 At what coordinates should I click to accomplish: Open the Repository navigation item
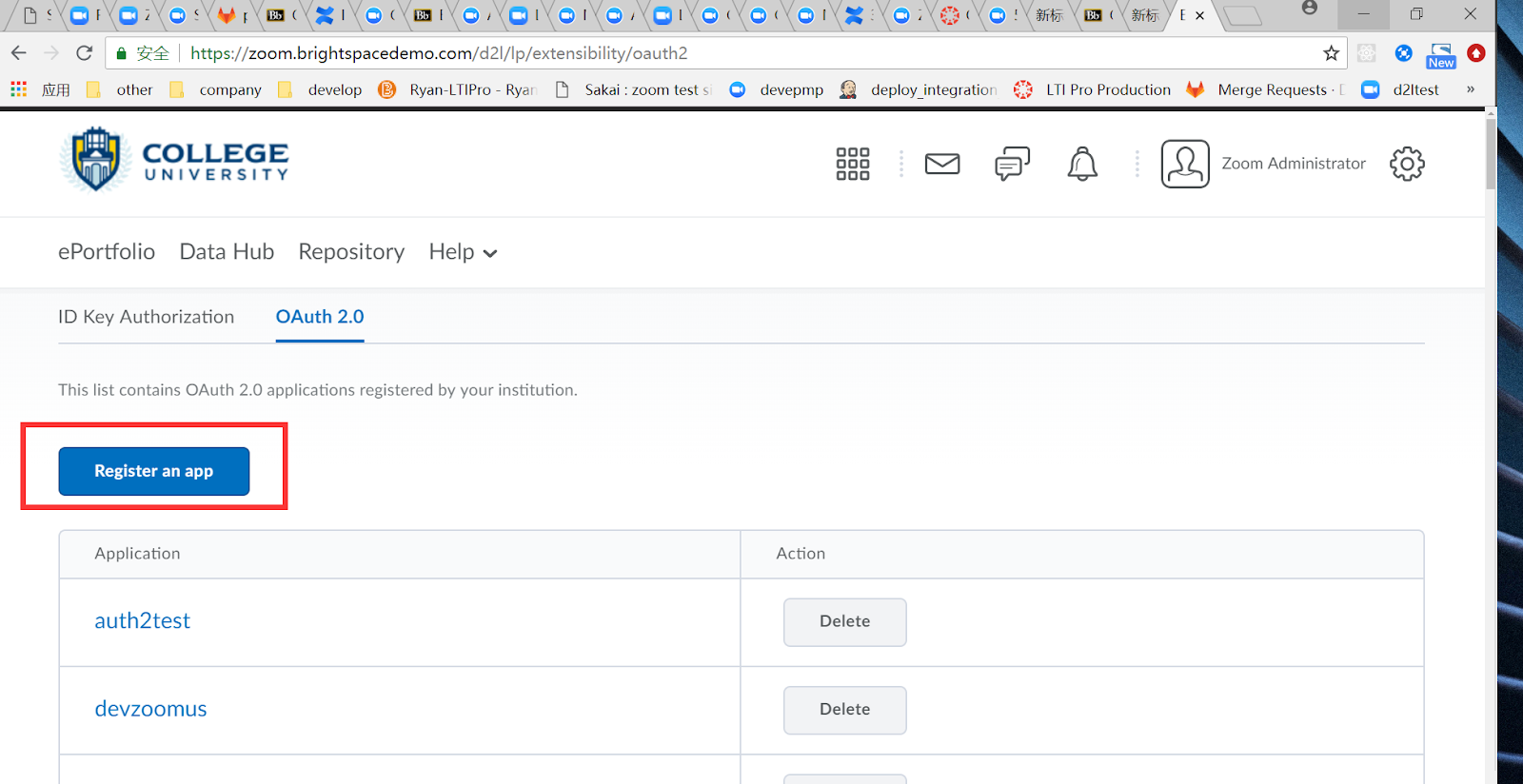coord(351,251)
